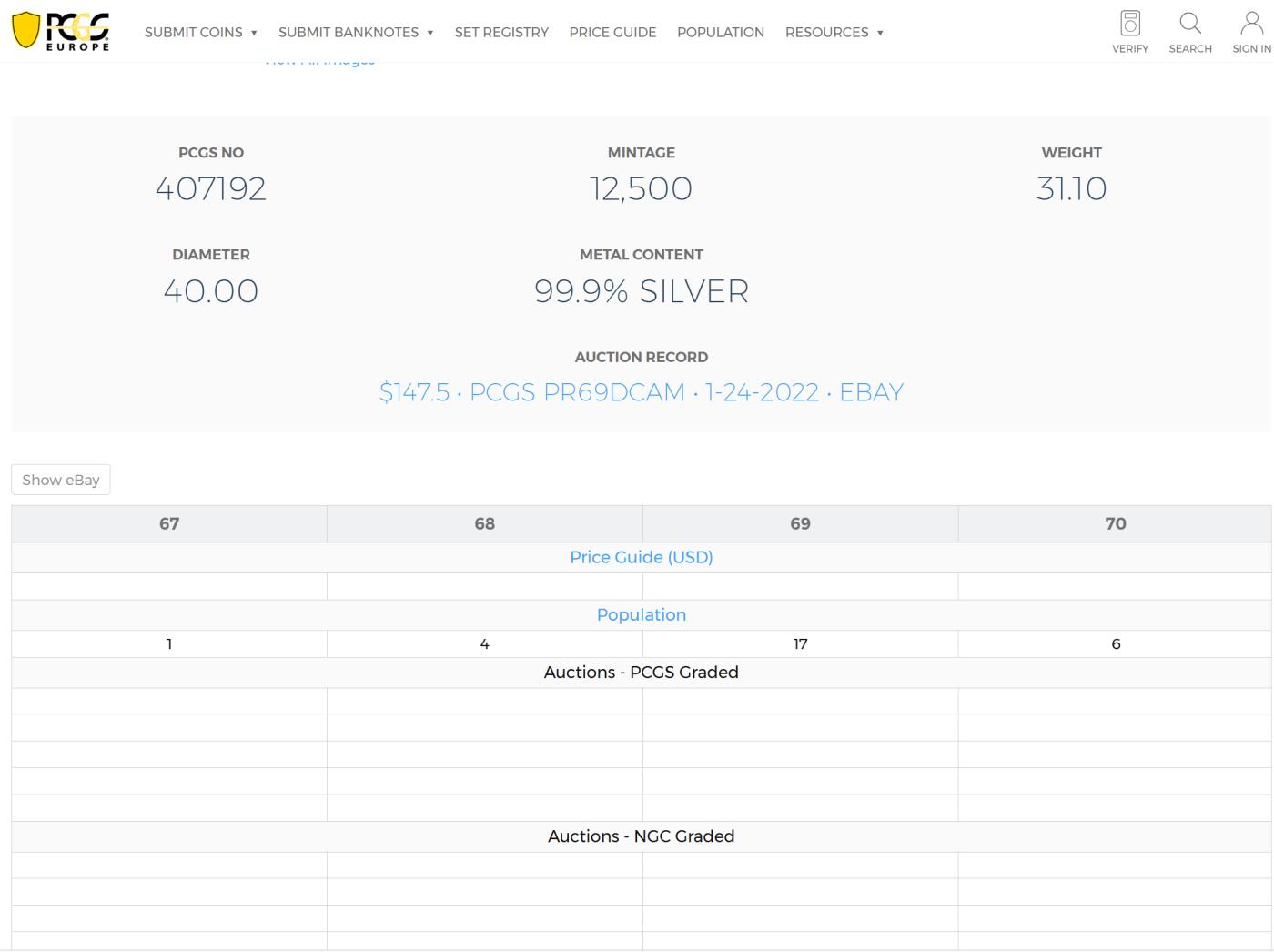Screen dimensions: 1274x952
Task: Open the Set Registry menu item
Action: coord(501,33)
